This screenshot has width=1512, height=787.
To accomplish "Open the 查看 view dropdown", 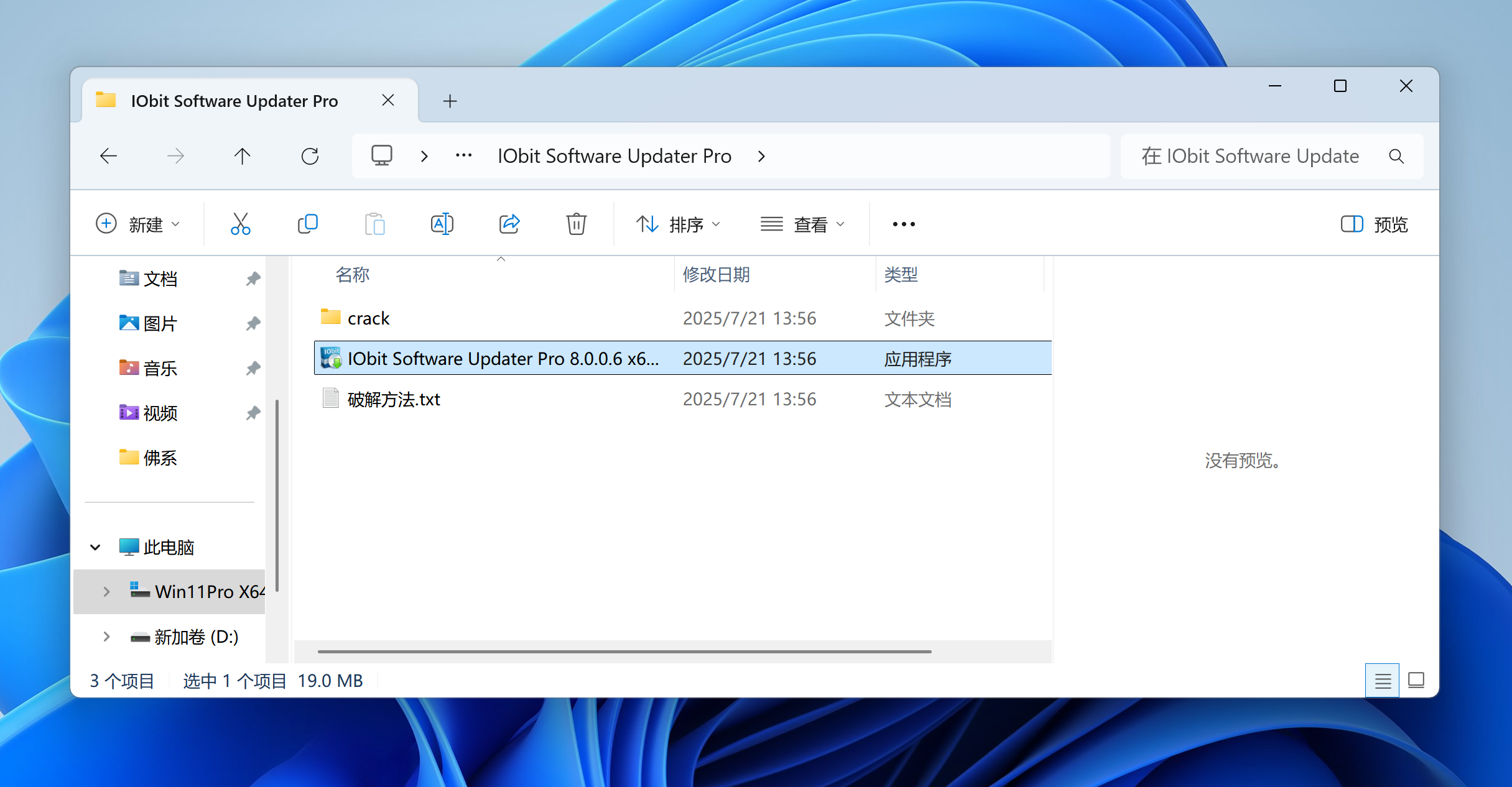I will click(x=802, y=224).
